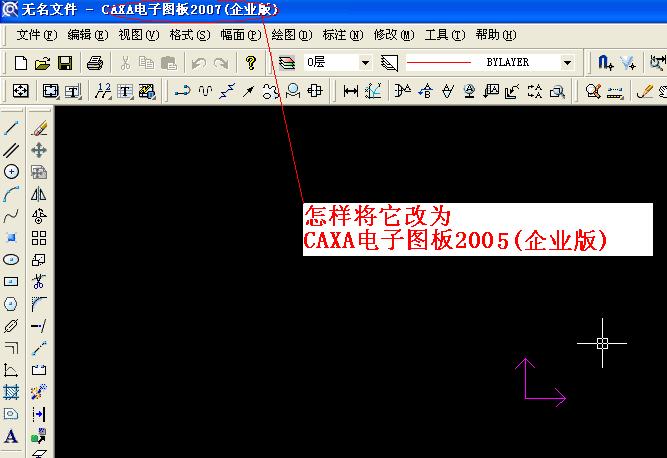Click the printer icon
Image resolution: width=667 pixels, height=458 pixels.
[94, 63]
